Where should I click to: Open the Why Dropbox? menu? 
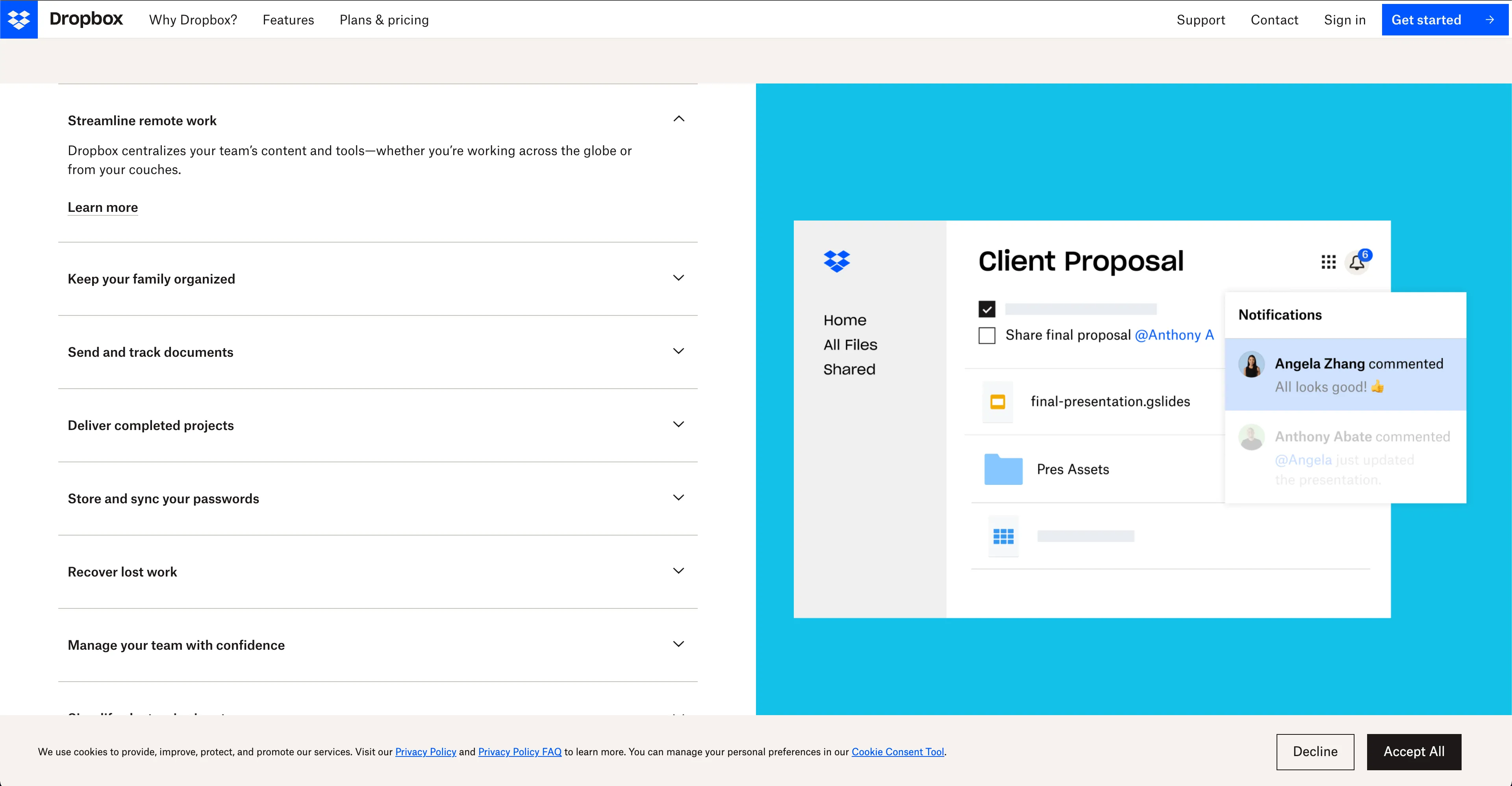(193, 20)
